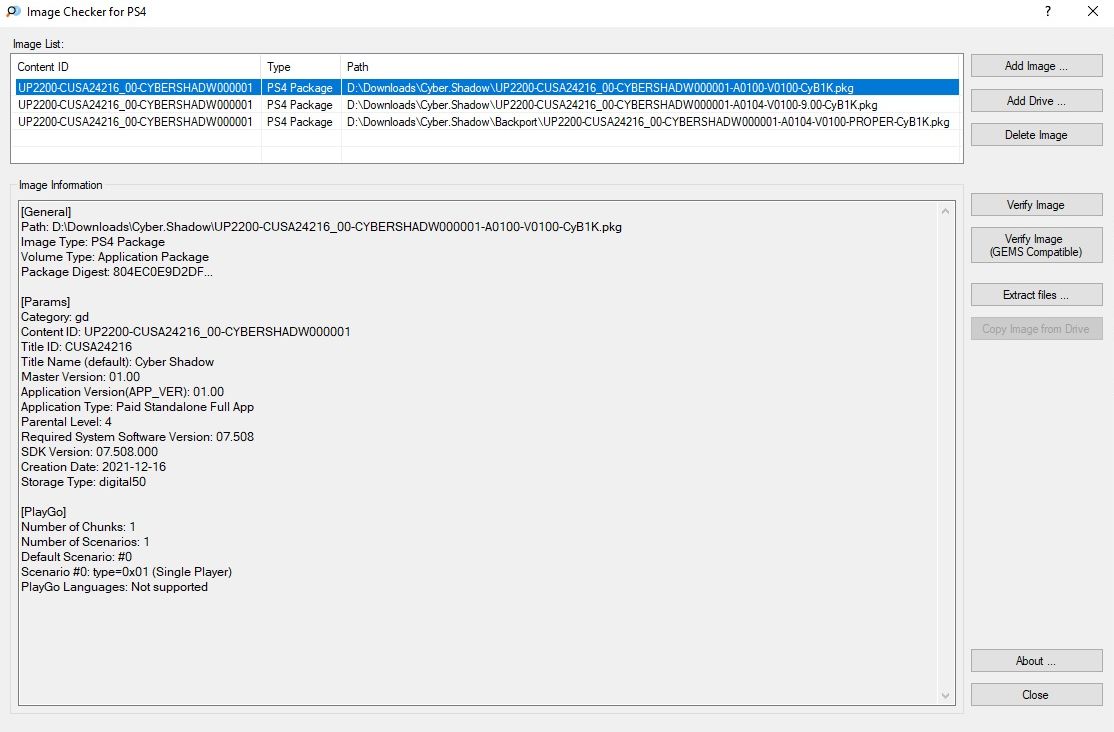Click the Volume Type: Application Package line

pos(114,257)
